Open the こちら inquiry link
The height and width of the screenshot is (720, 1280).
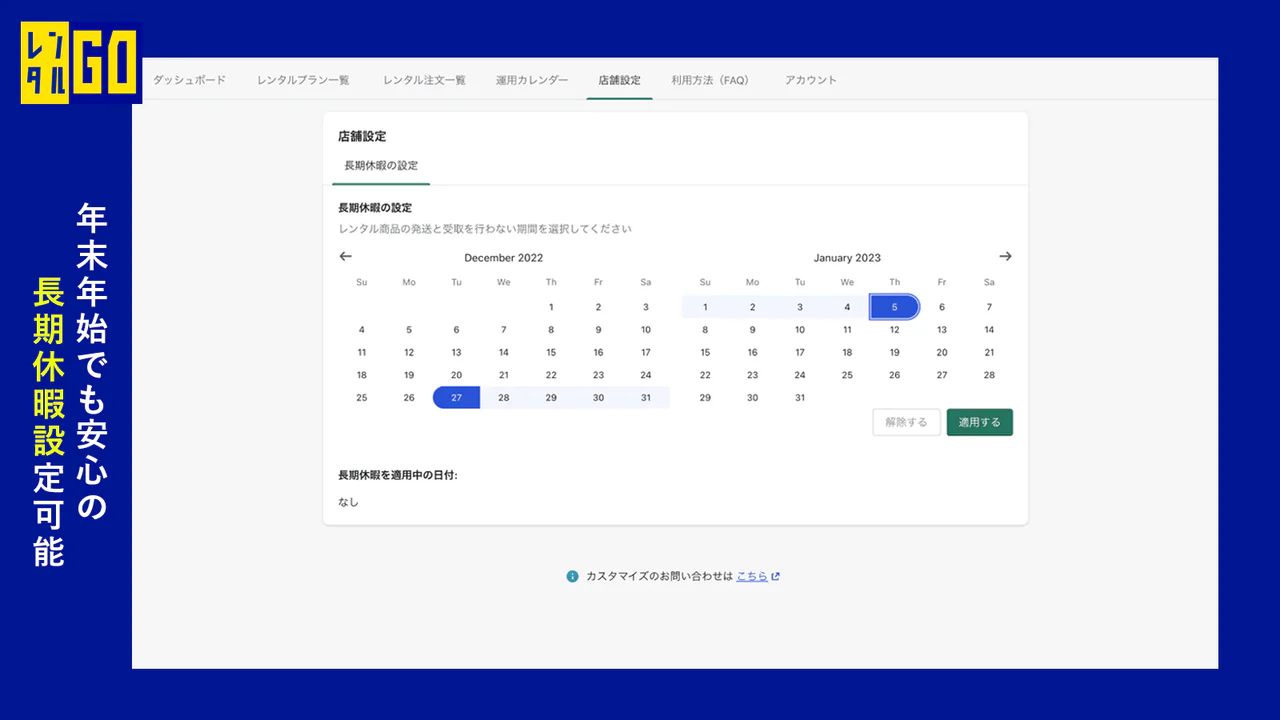pos(752,576)
